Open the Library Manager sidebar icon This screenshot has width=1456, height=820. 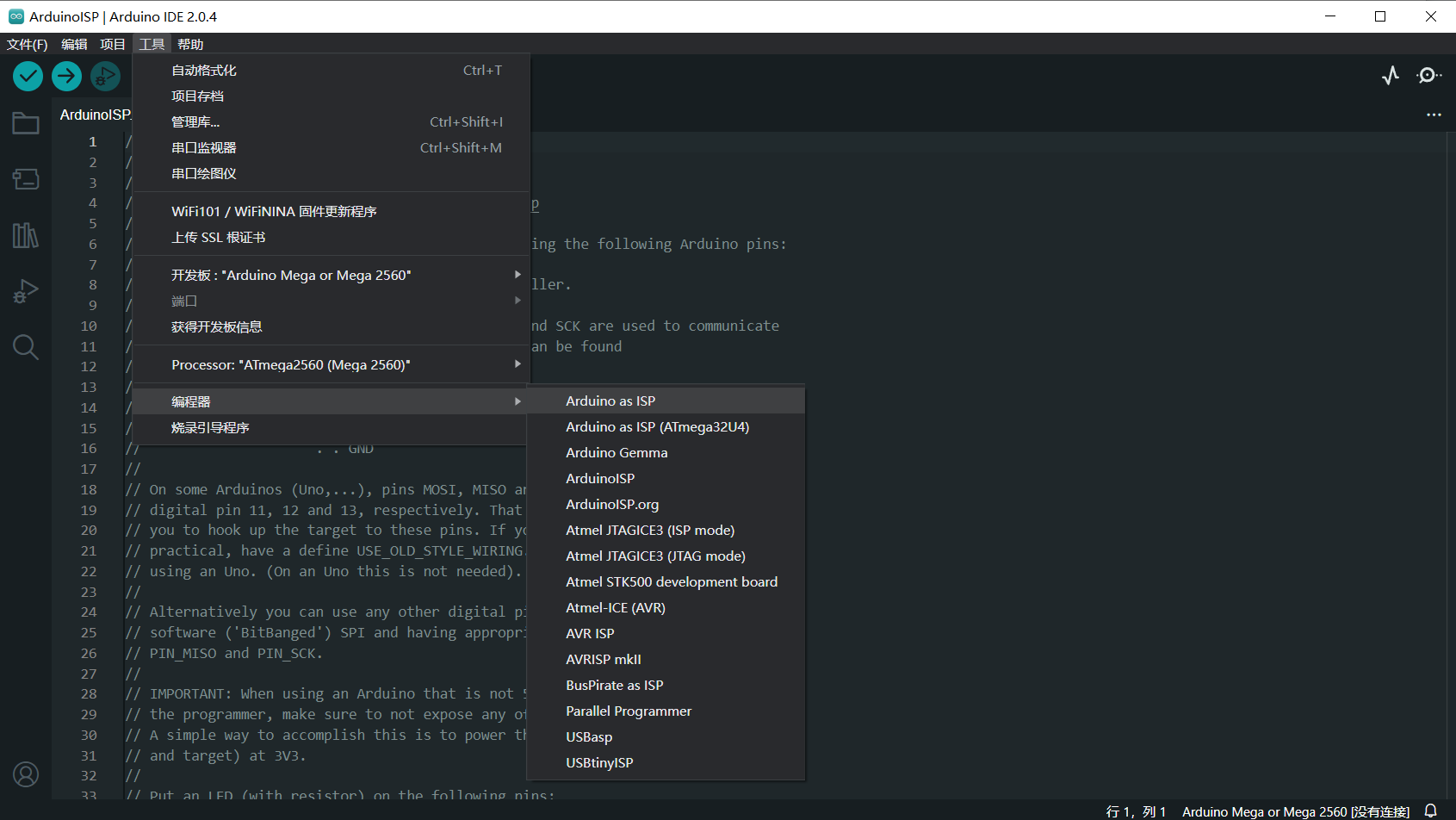click(x=26, y=235)
